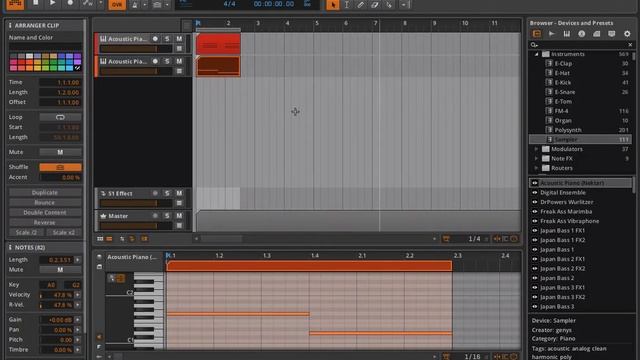This screenshot has width=640, height=360.
Task: Mute the first Acoustic Piano track
Action: tap(179, 39)
